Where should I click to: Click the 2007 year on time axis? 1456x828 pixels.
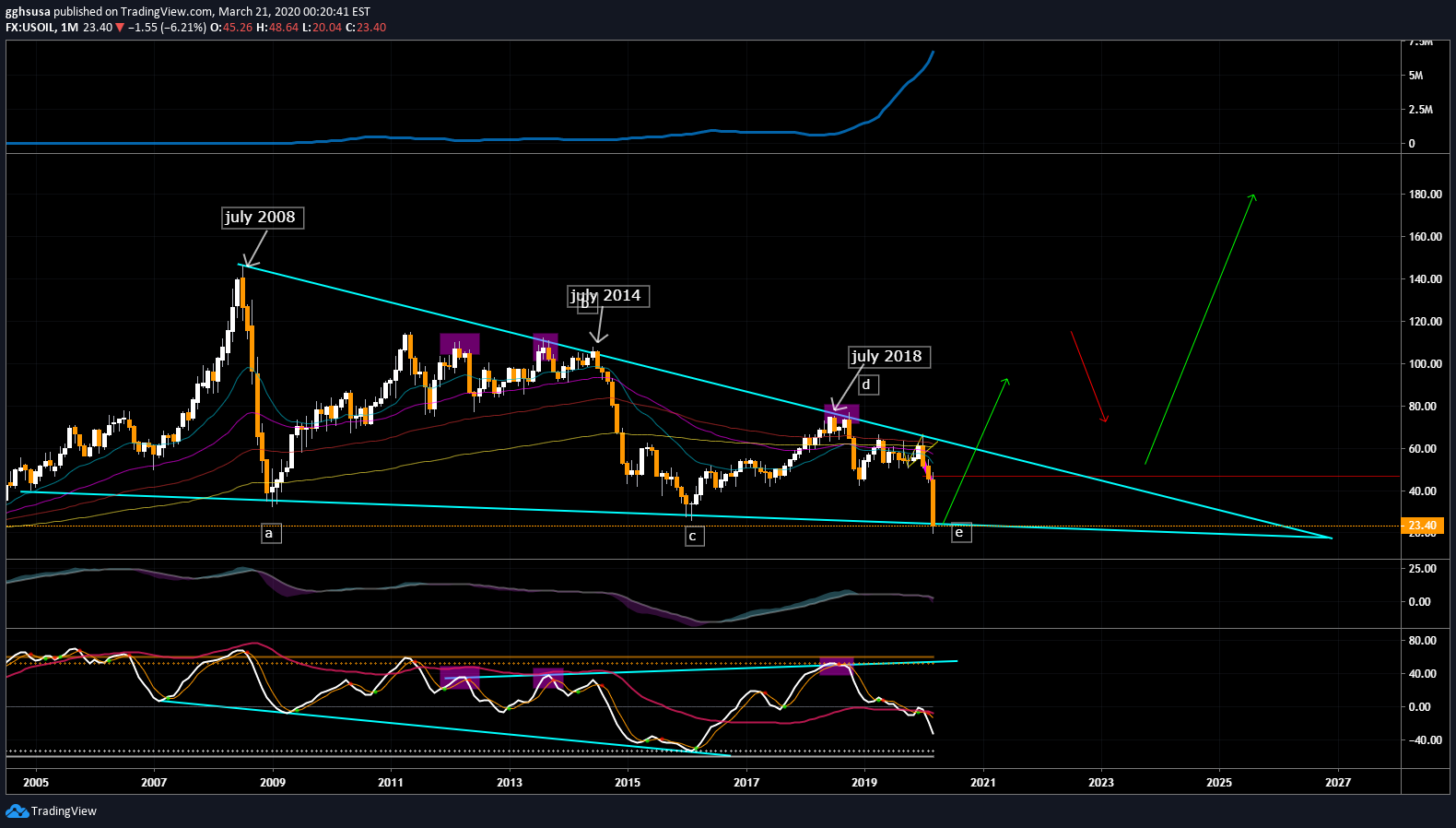[154, 783]
